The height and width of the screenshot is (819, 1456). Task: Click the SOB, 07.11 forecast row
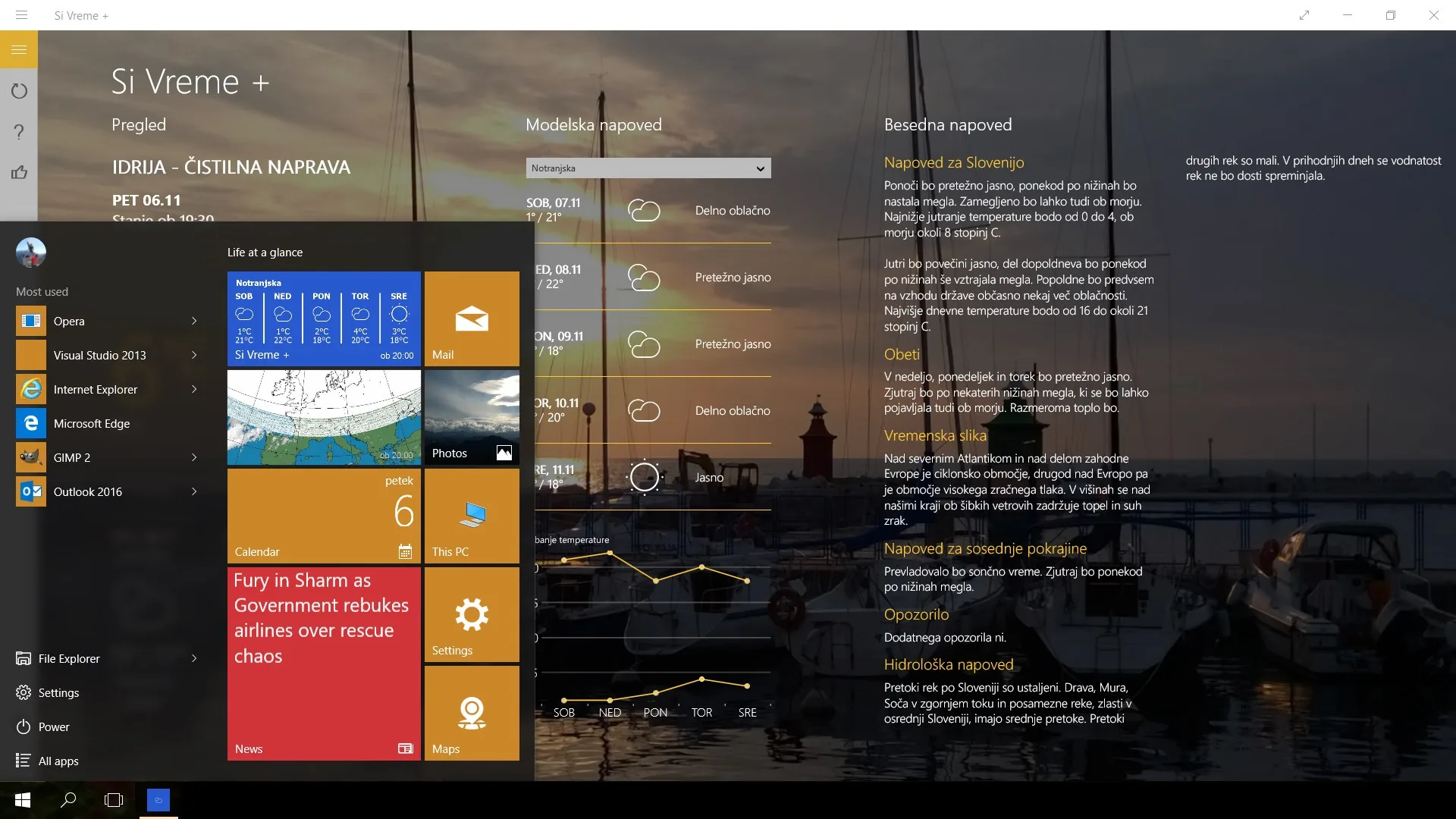tap(648, 210)
